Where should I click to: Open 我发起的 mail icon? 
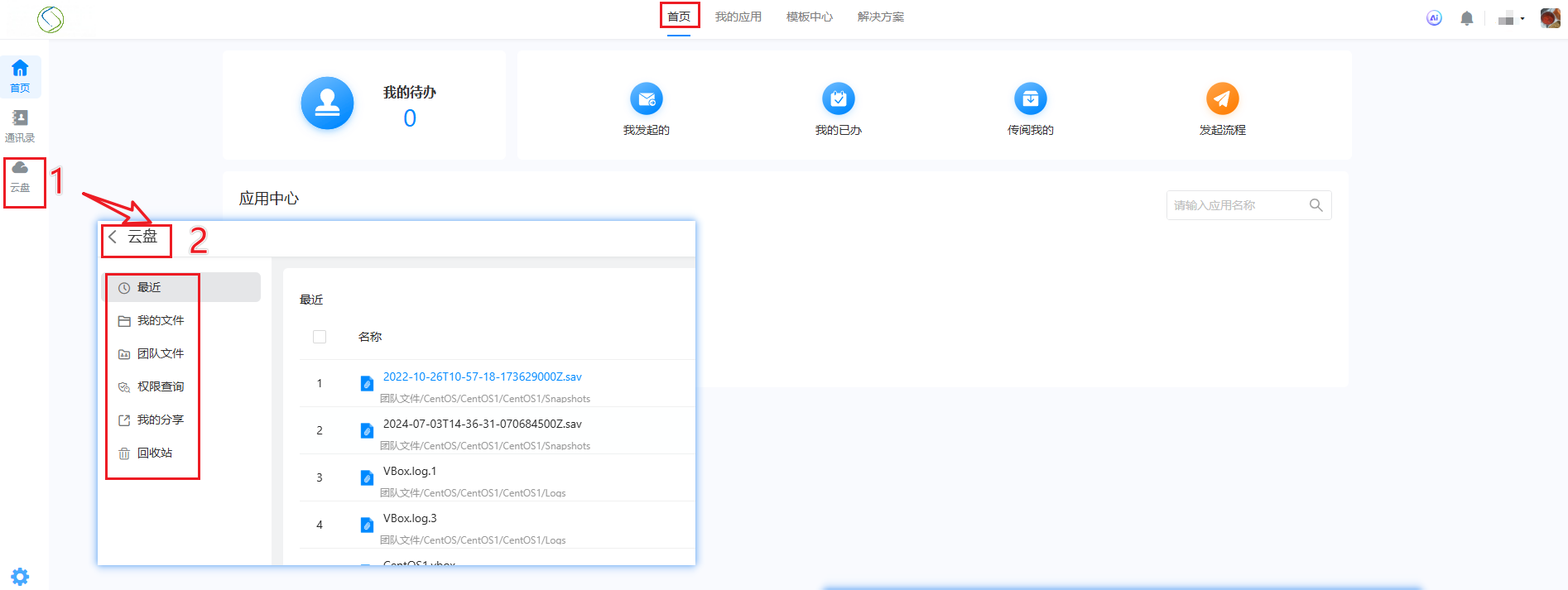(646, 99)
